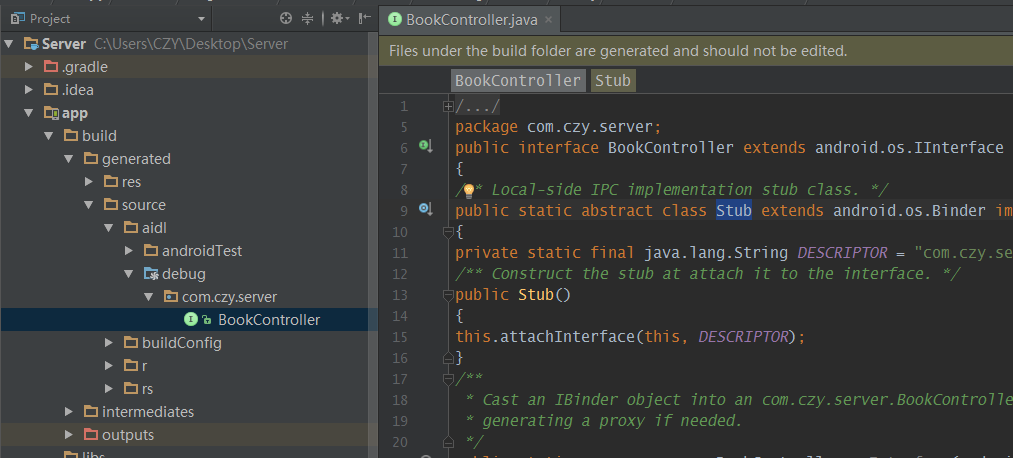Click the implemented gutter icon on line 6
The height and width of the screenshot is (458, 1013).
click(425, 147)
